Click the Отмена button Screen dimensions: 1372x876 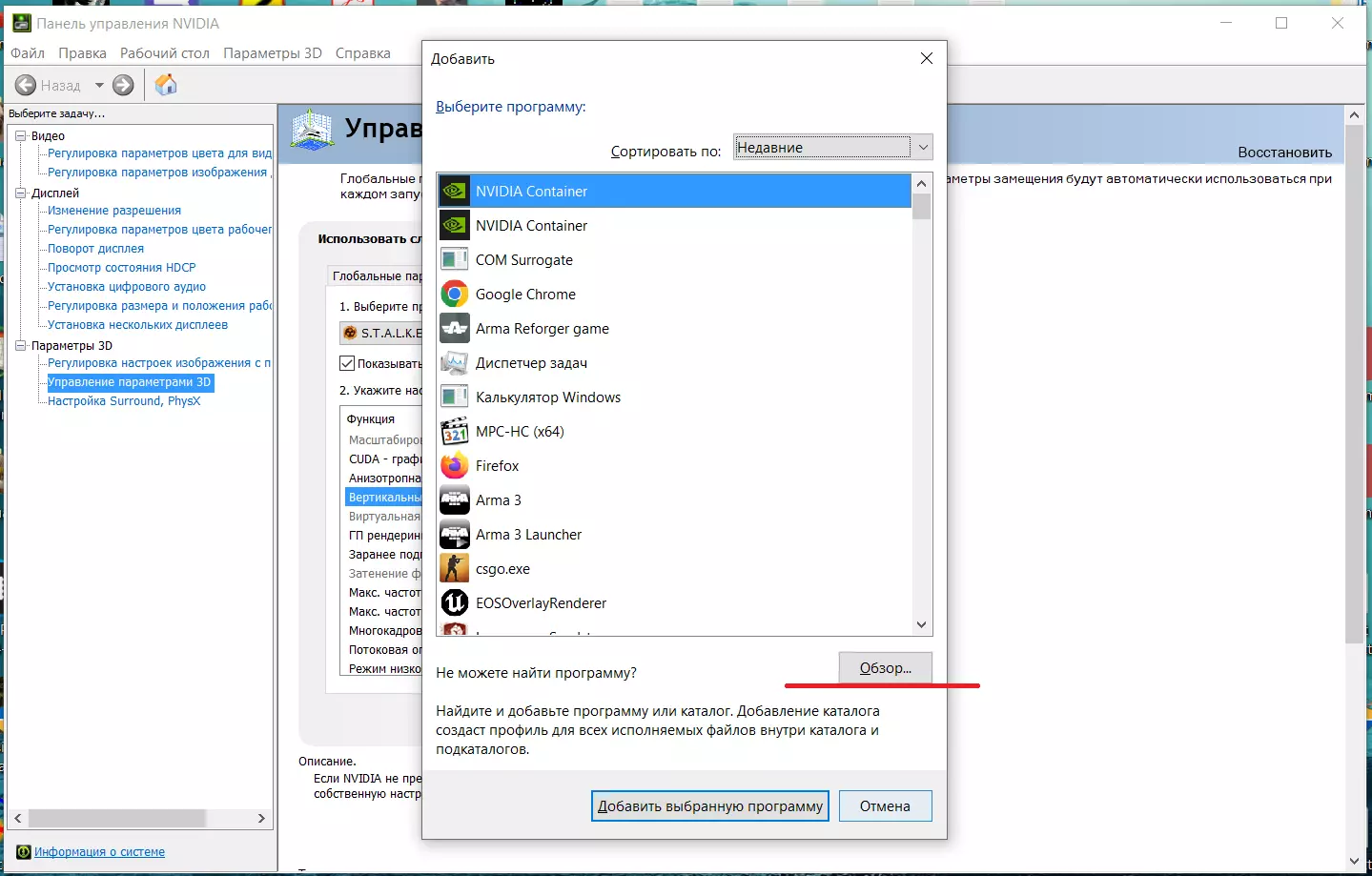(885, 806)
